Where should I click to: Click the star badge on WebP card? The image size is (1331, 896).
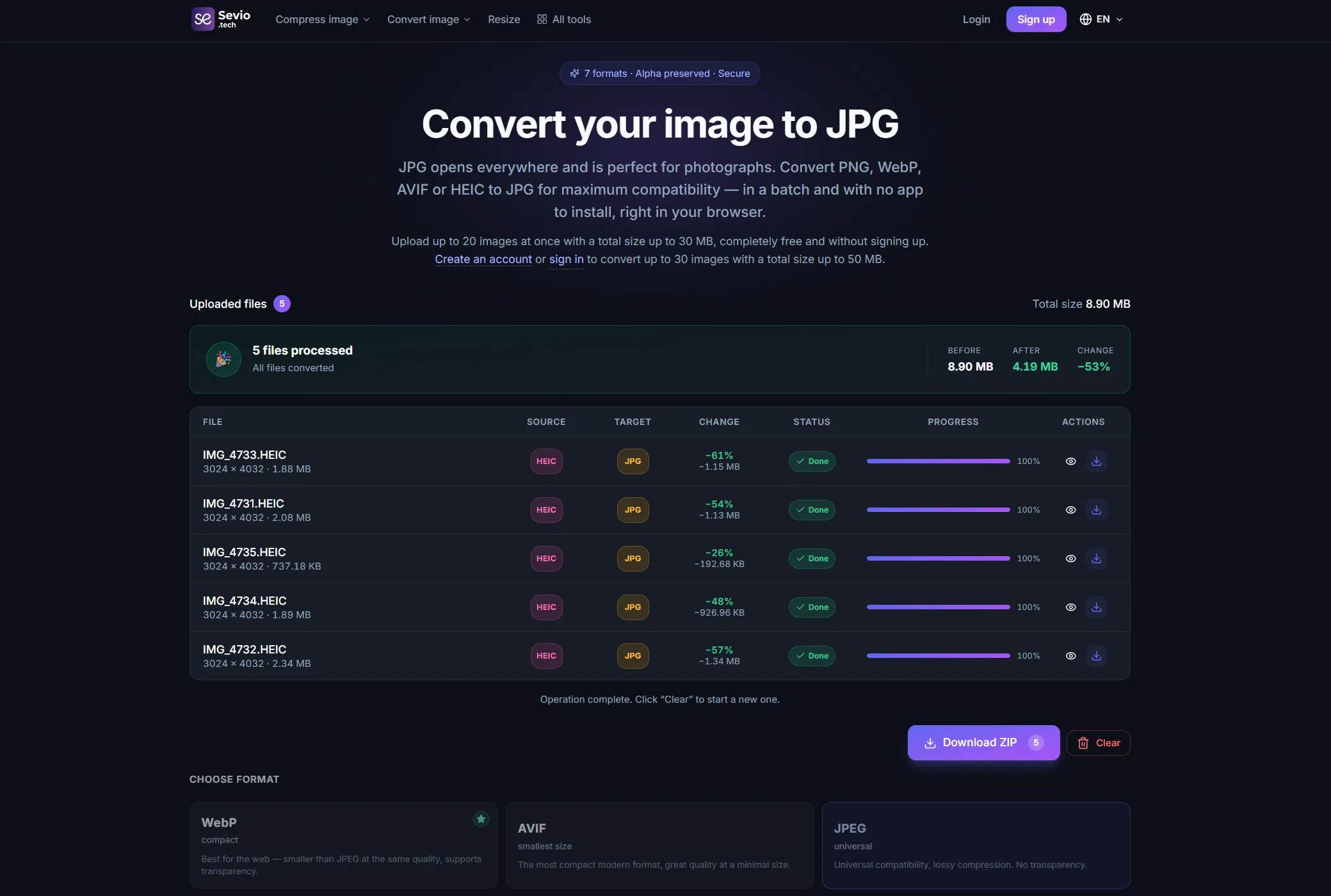click(481, 819)
